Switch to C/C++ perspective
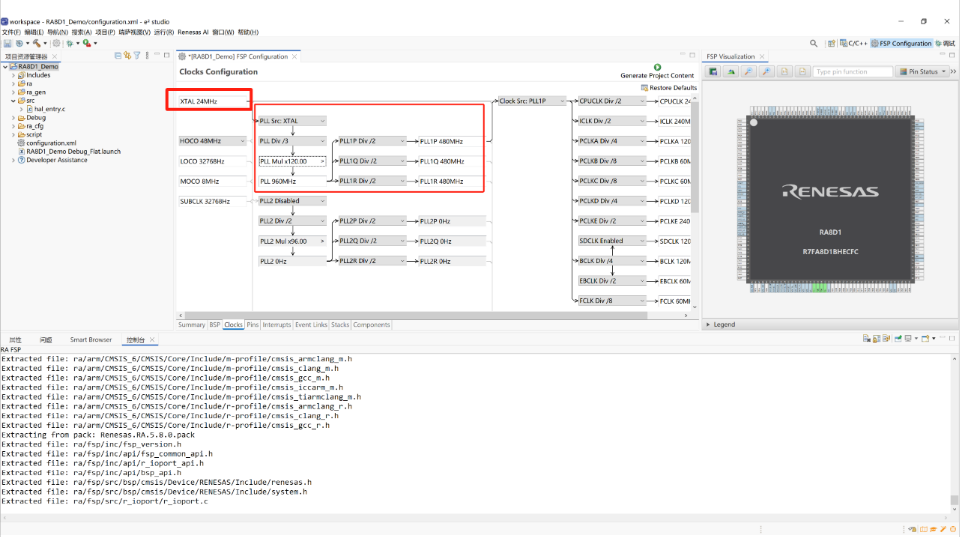The width and height of the screenshot is (960, 537). (853, 43)
